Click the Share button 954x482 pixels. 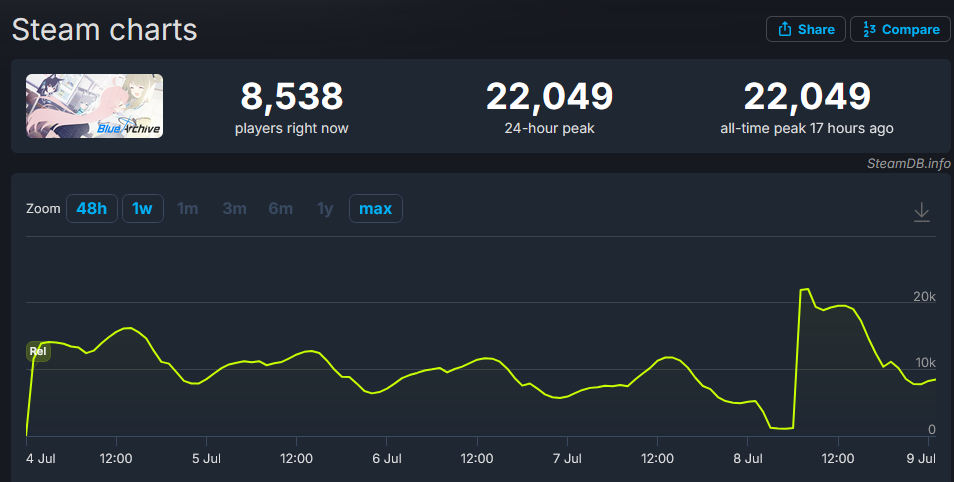click(806, 29)
